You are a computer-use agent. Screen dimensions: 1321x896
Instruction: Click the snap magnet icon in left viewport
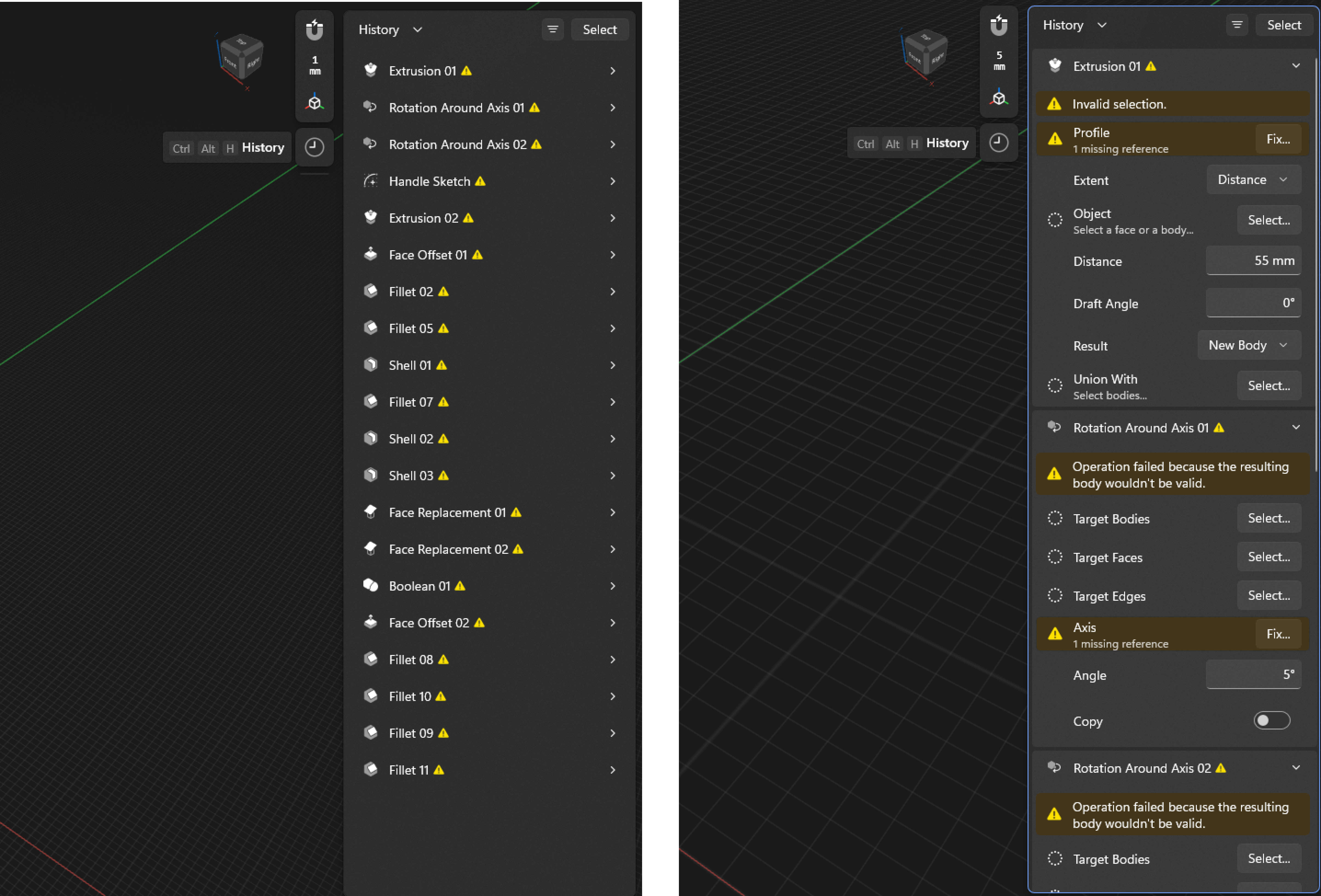(x=314, y=30)
